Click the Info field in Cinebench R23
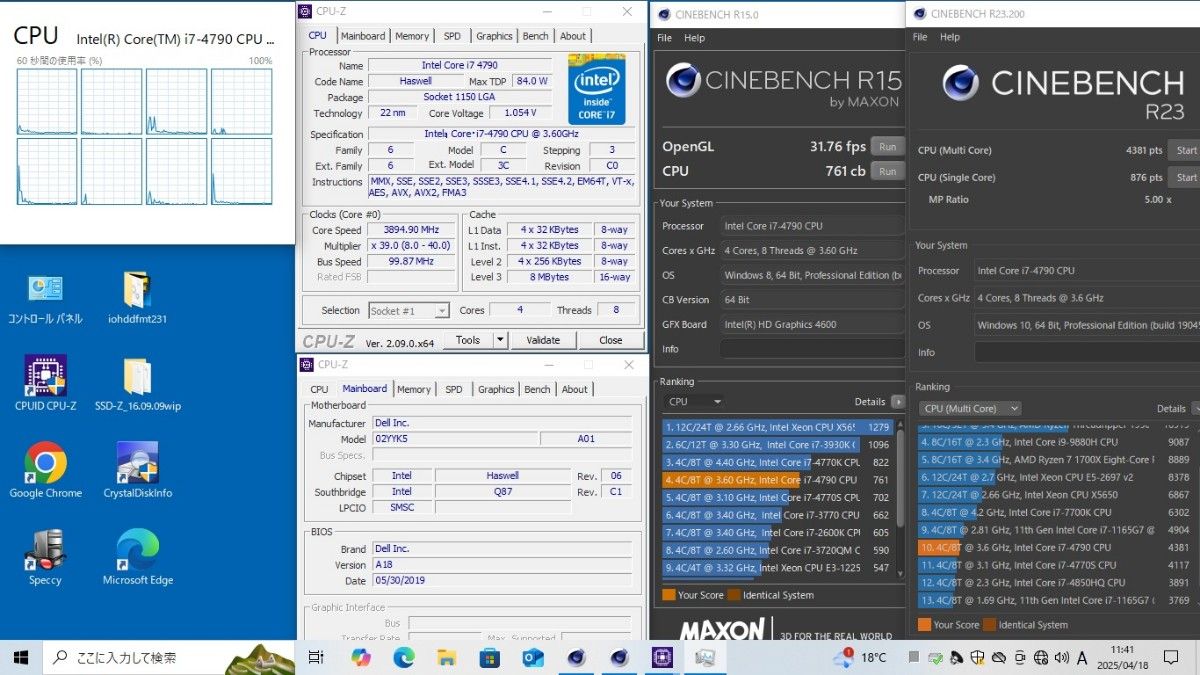The height and width of the screenshot is (675, 1200). coord(1087,352)
